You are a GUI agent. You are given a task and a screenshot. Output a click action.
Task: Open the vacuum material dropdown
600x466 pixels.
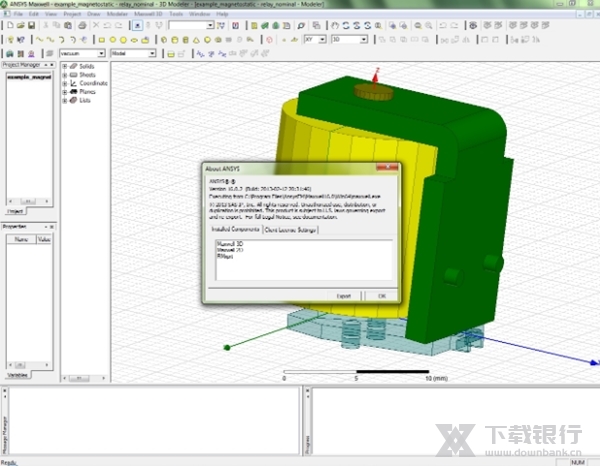coord(100,54)
